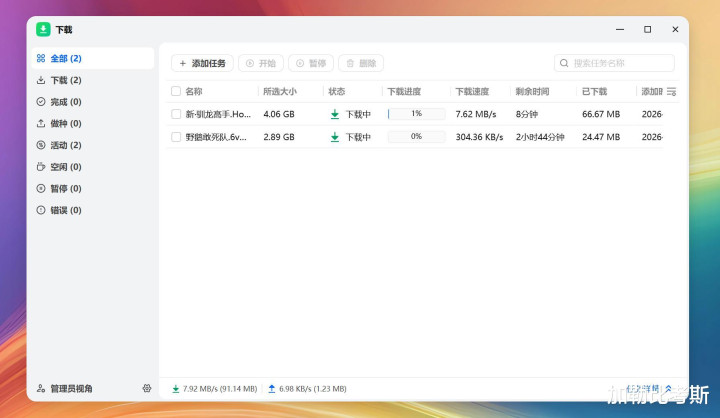The image size is (720, 418).
Task: Click the 空闲 (0) idle cup icon
Action: (x=41, y=167)
